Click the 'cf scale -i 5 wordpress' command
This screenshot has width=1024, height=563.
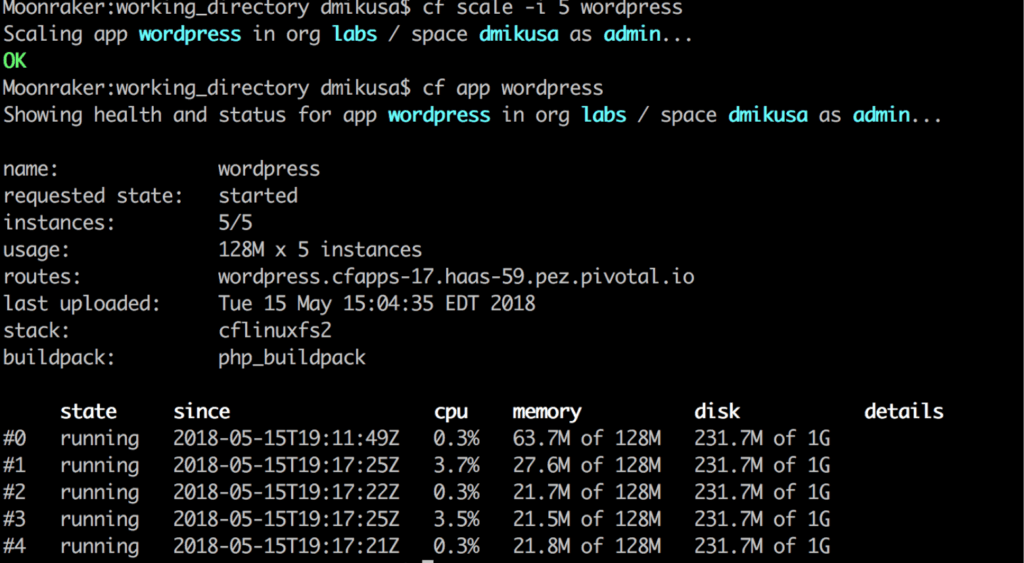pyautogui.click(x=552, y=8)
